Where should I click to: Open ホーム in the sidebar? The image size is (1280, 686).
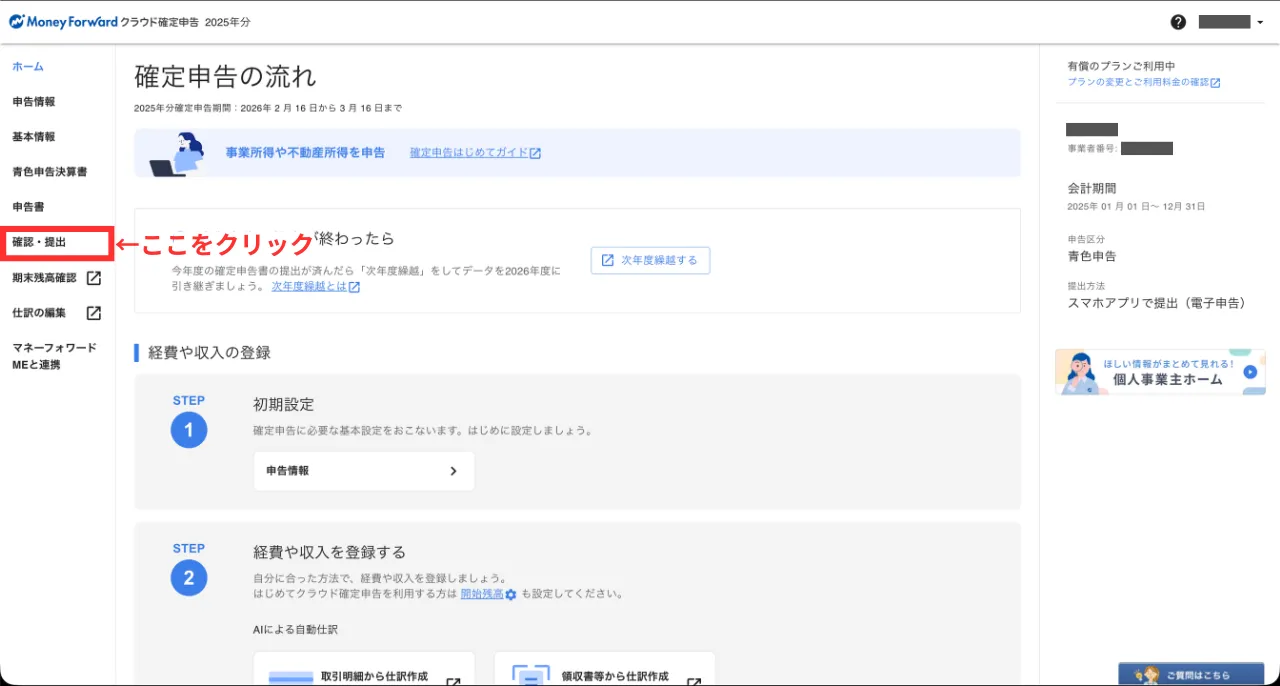tap(28, 67)
